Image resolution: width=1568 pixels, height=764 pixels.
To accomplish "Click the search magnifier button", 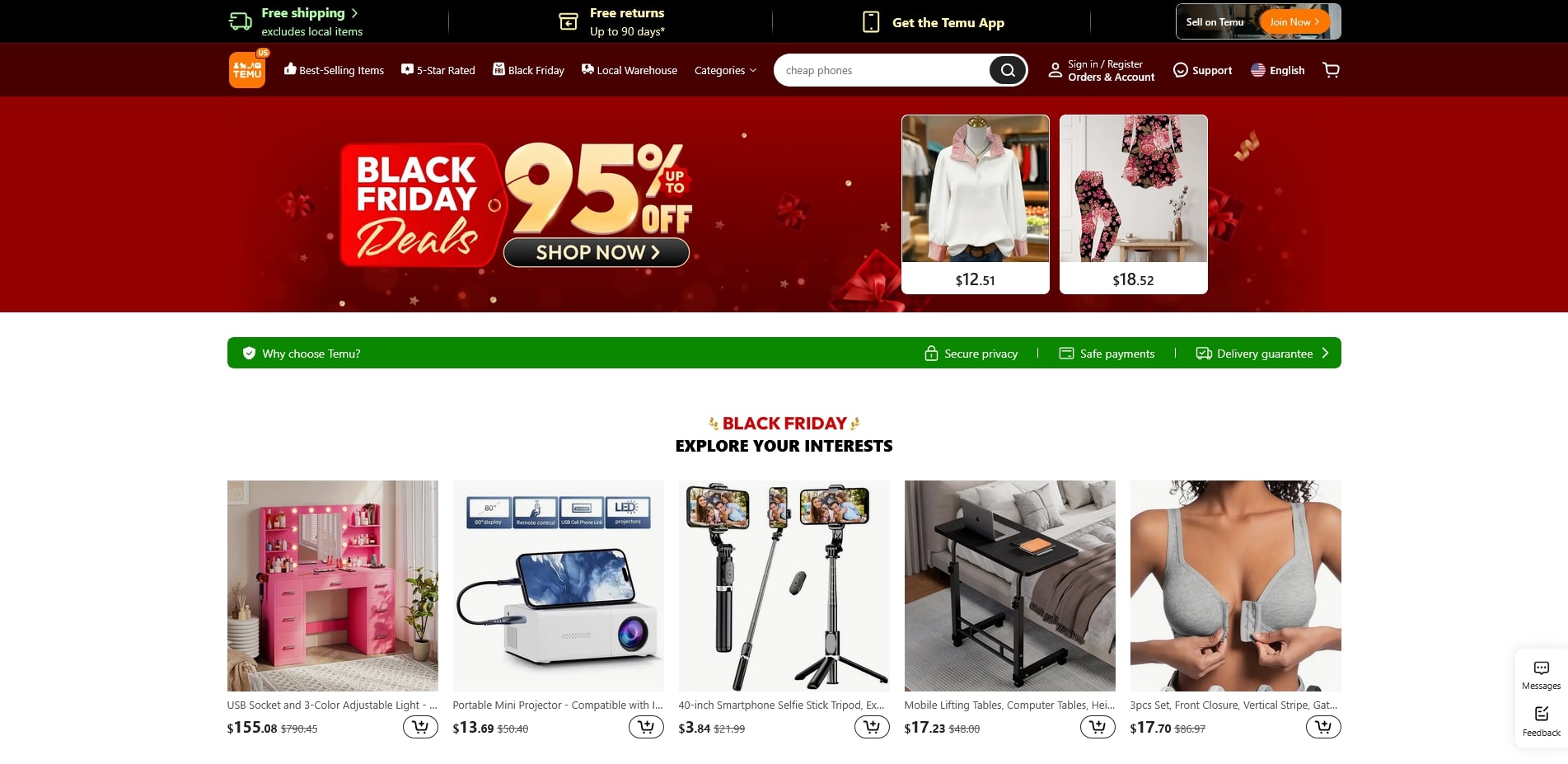I will pos(1007,70).
